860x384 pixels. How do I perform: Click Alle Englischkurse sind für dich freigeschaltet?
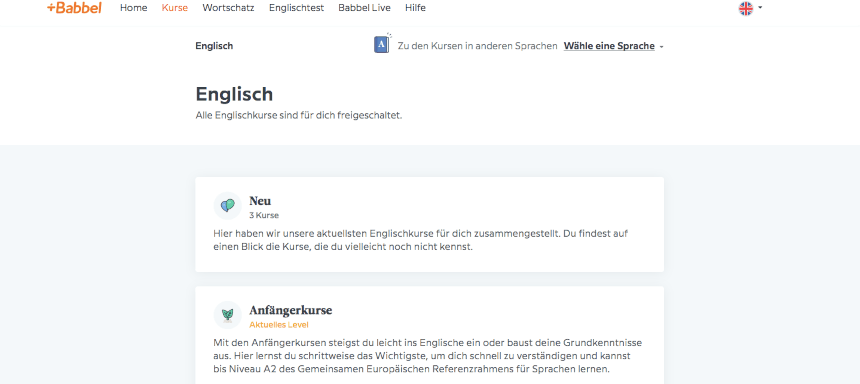tap(299, 116)
